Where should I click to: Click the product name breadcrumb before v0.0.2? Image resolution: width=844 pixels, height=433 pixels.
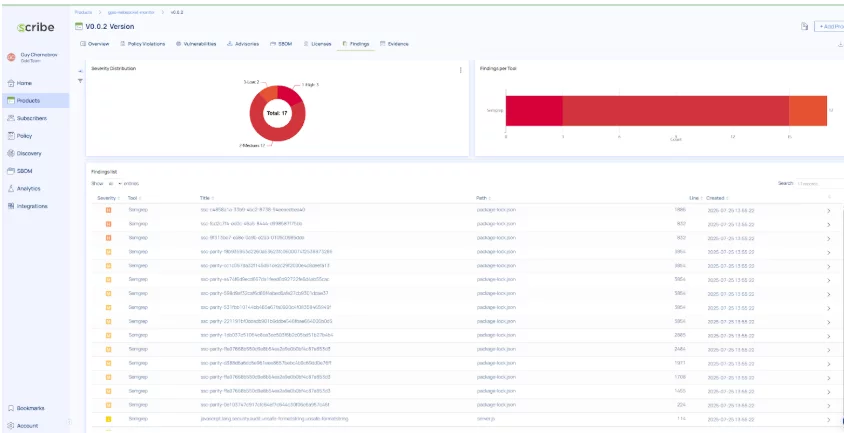pos(131,12)
